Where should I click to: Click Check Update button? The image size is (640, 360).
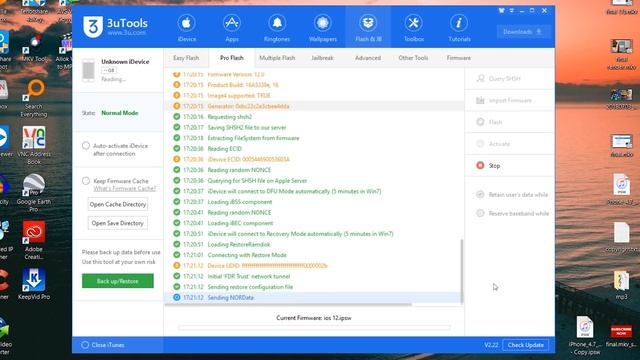525,345
